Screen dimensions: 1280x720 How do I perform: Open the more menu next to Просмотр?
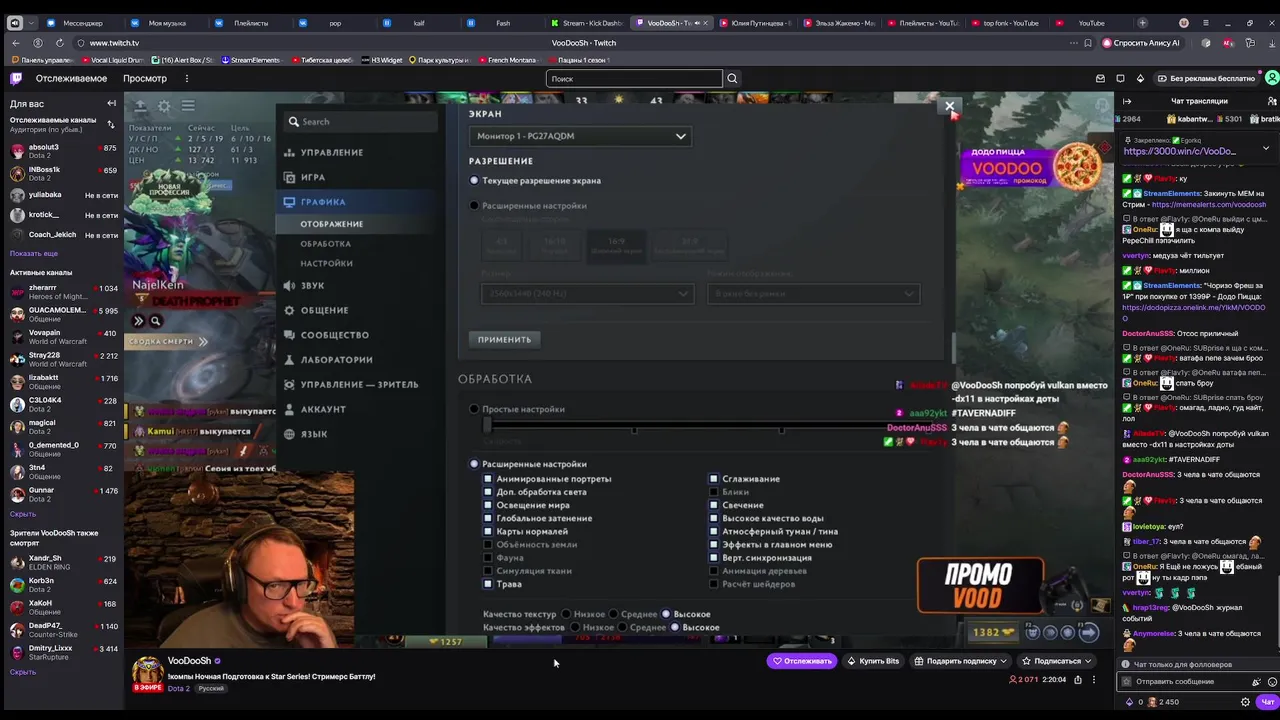pyautogui.click(x=186, y=78)
